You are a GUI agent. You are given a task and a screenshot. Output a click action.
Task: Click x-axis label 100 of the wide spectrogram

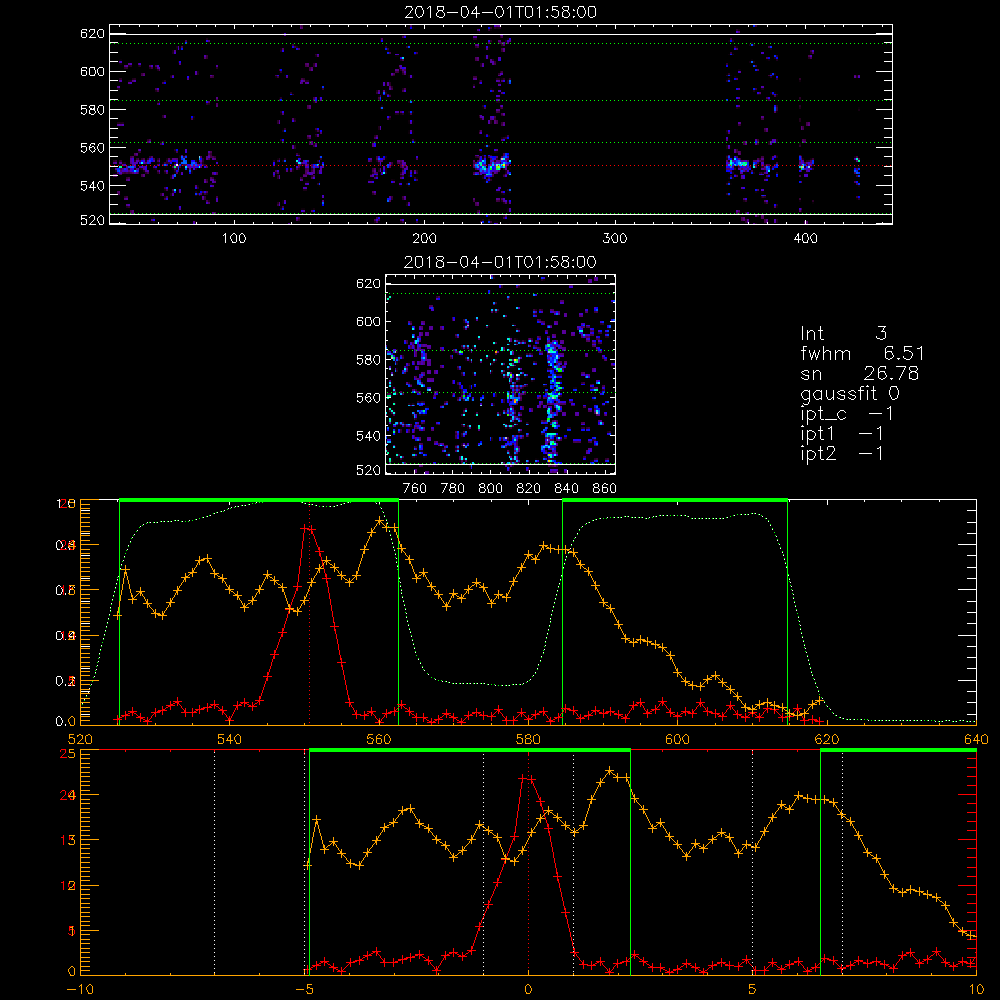(x=234, y=239)
